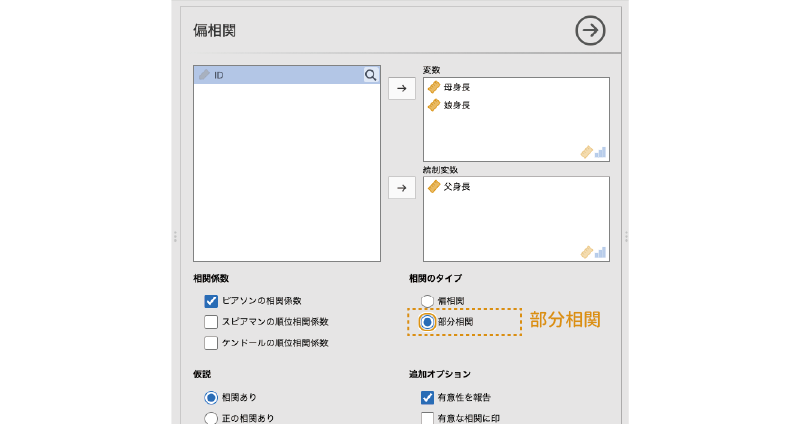Click scale-type ruler icon at bottom of 変数 box

586,153
